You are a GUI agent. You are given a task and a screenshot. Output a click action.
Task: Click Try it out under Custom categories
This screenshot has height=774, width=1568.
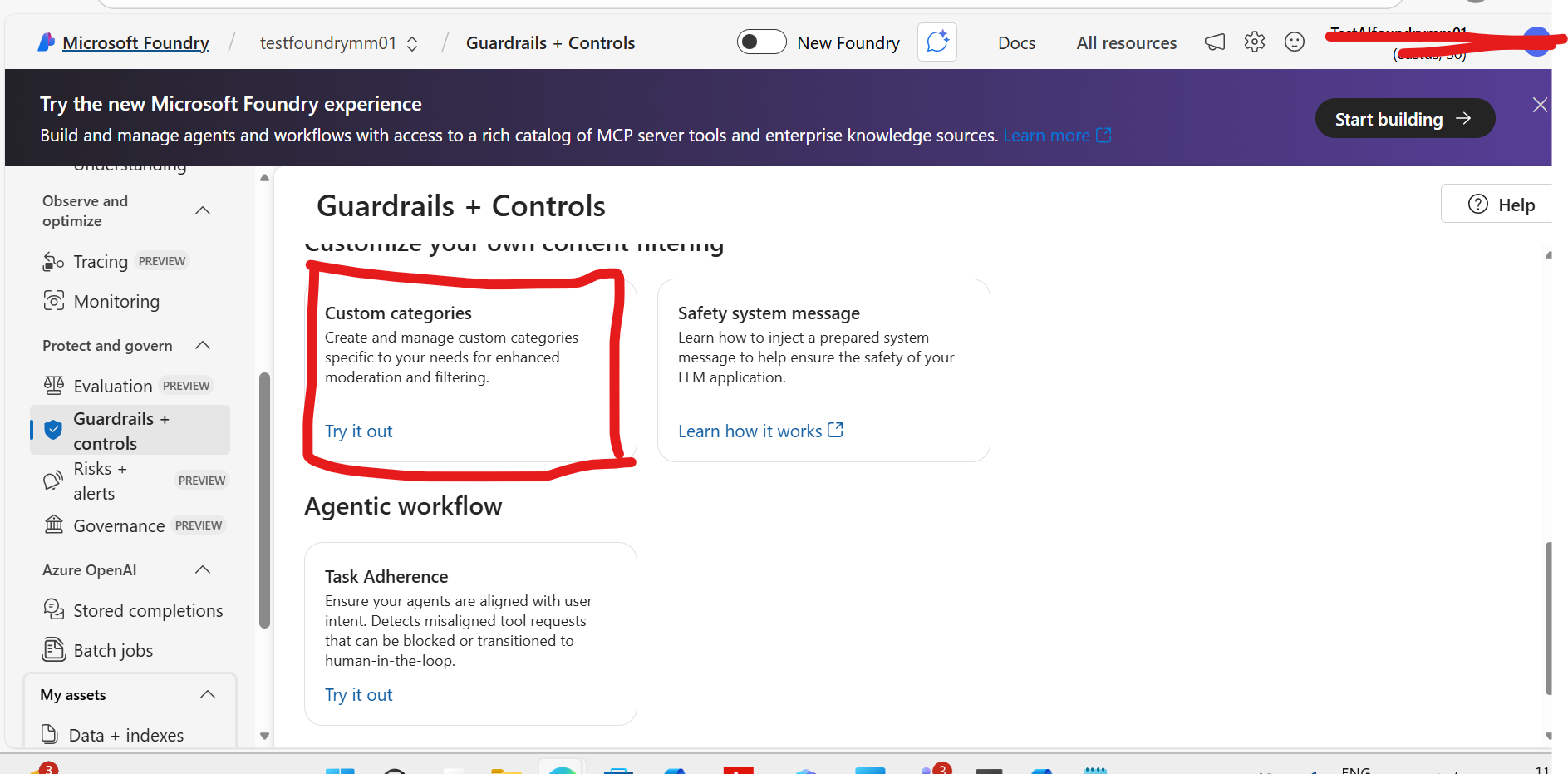point(358,431)
